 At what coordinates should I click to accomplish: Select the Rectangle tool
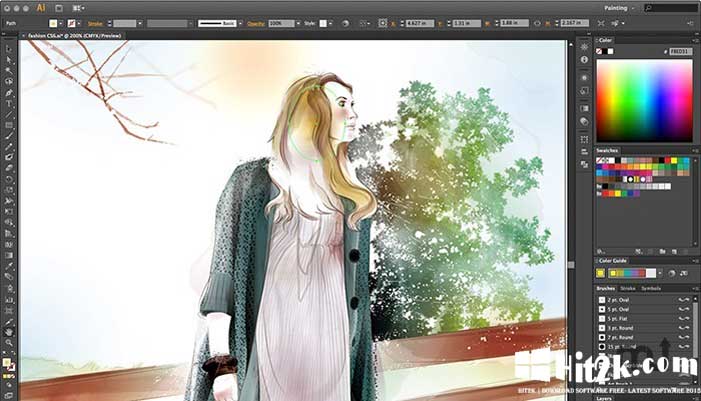[8, 125]
